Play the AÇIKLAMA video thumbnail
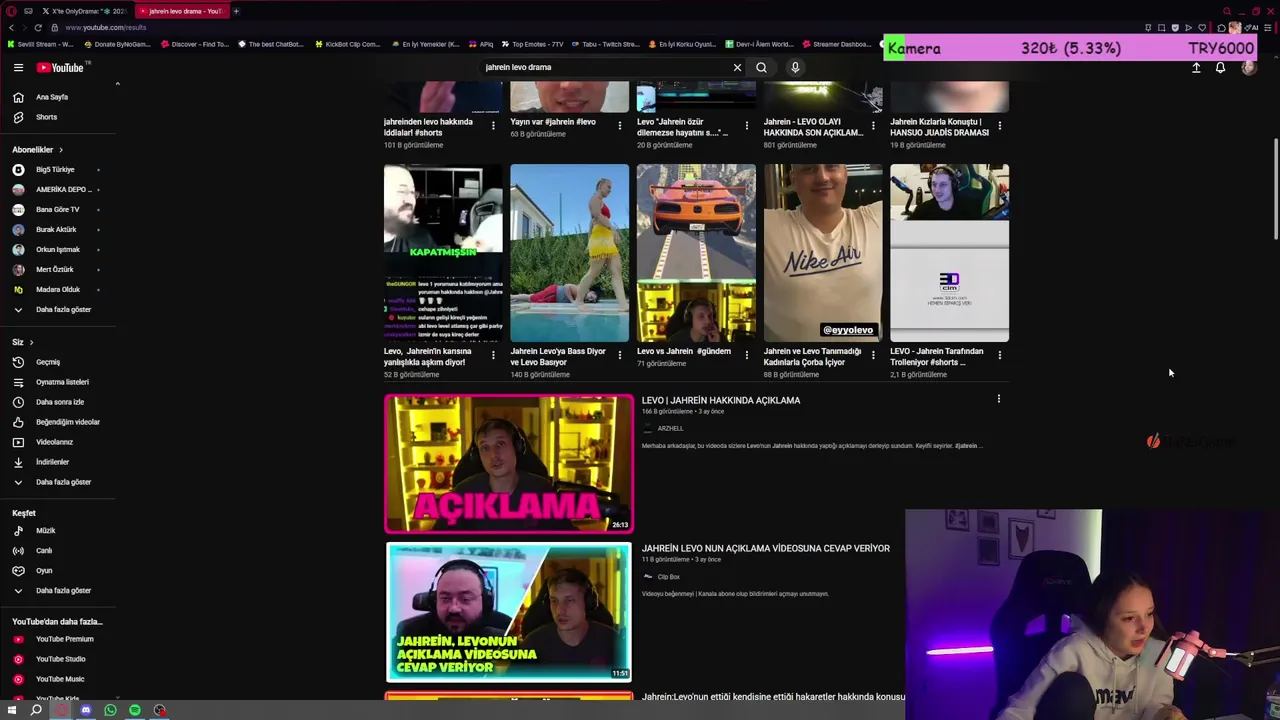This screenshot has width=1280, height=720. tap(509, 464)
